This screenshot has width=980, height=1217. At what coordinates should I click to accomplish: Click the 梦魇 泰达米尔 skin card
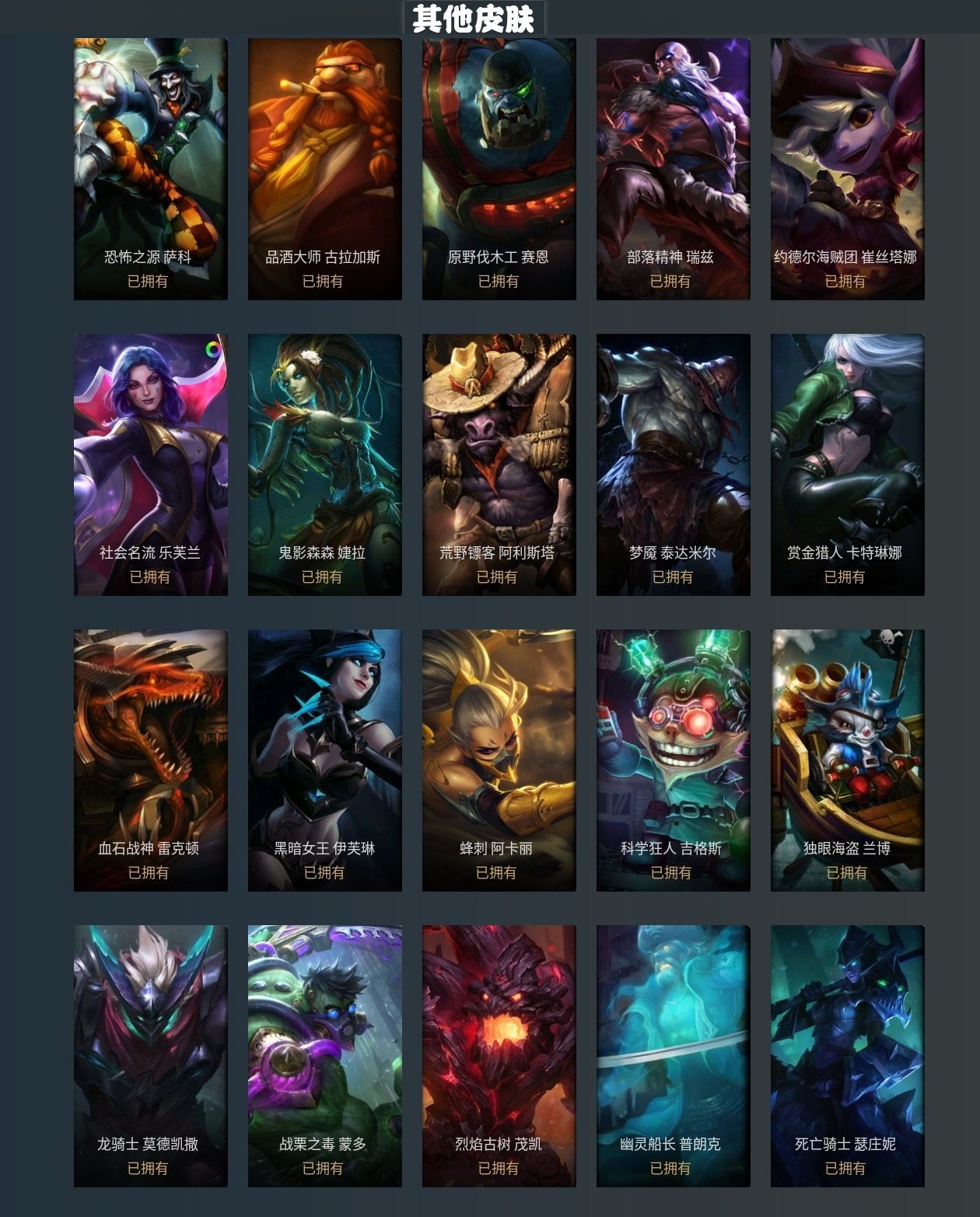tap(674, 465)
